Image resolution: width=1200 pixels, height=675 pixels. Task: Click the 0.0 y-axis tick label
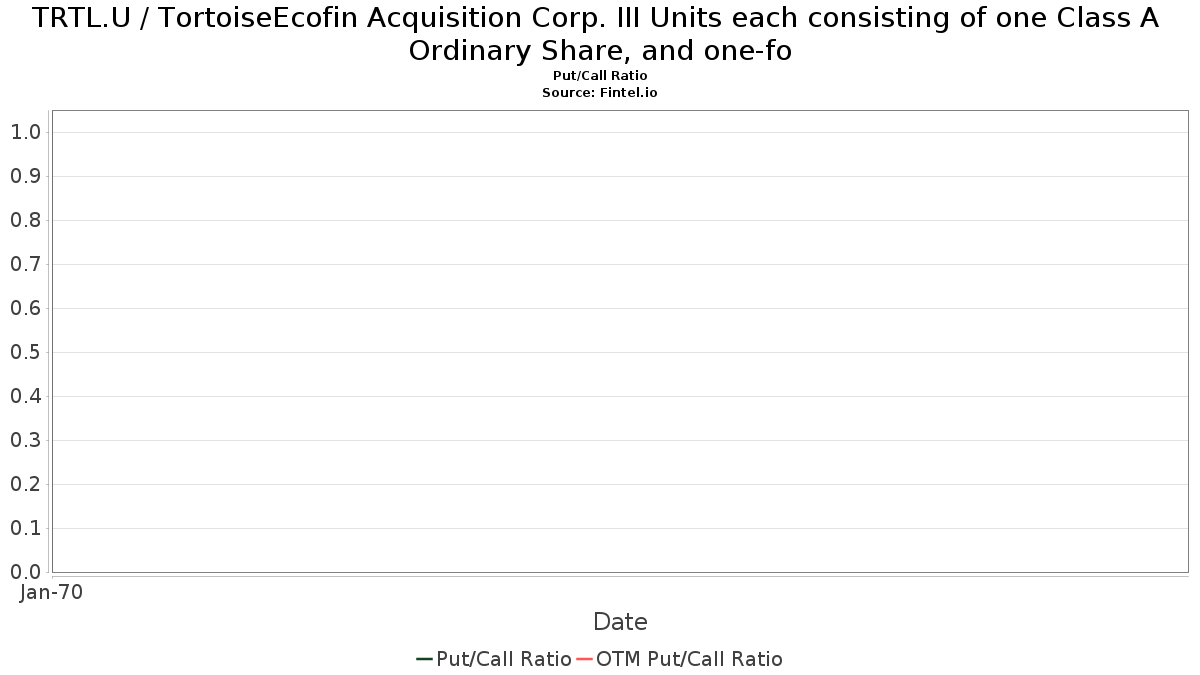coord(25,572)
